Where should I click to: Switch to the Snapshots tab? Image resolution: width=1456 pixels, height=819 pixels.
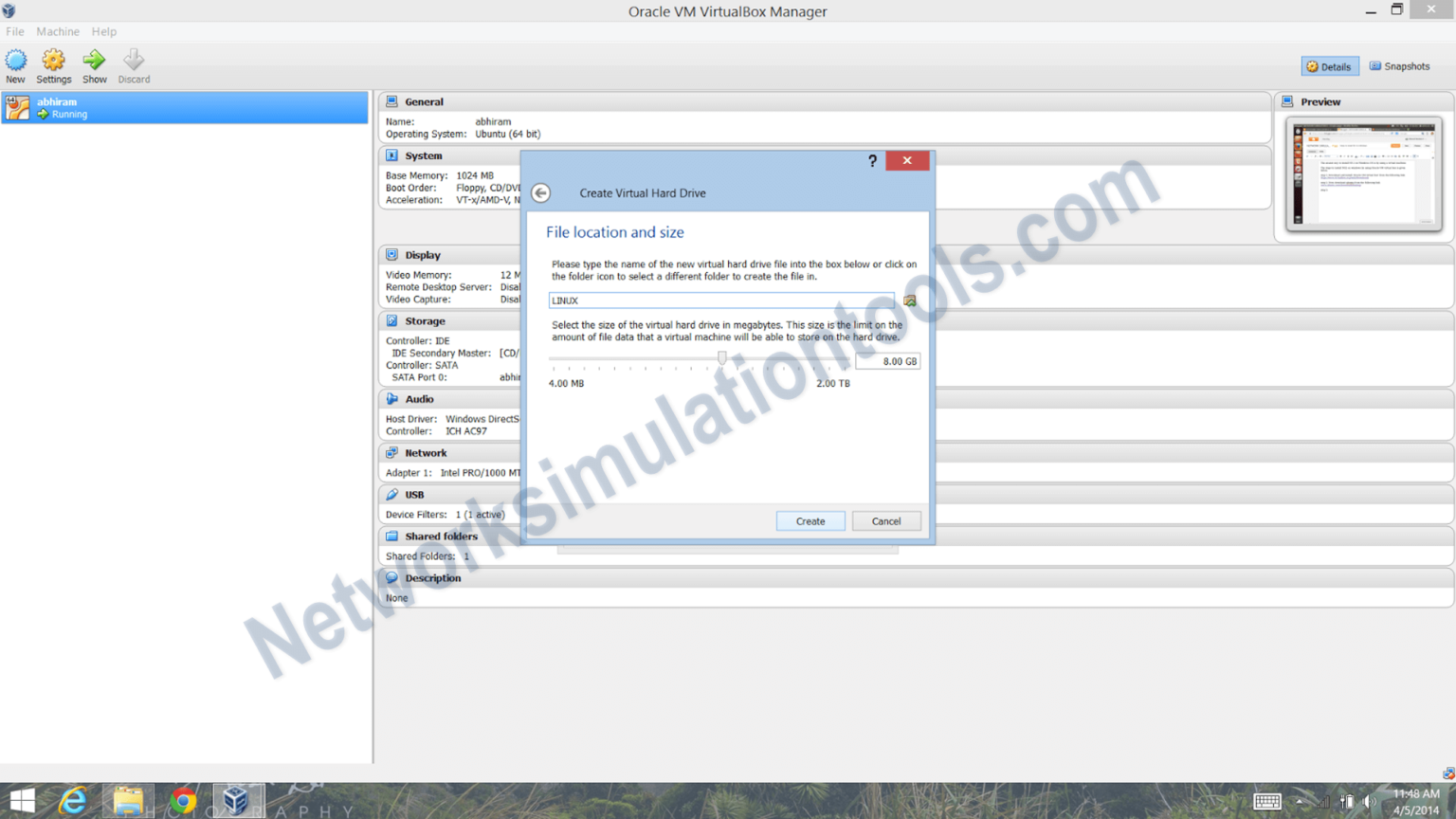(1400, 65)
